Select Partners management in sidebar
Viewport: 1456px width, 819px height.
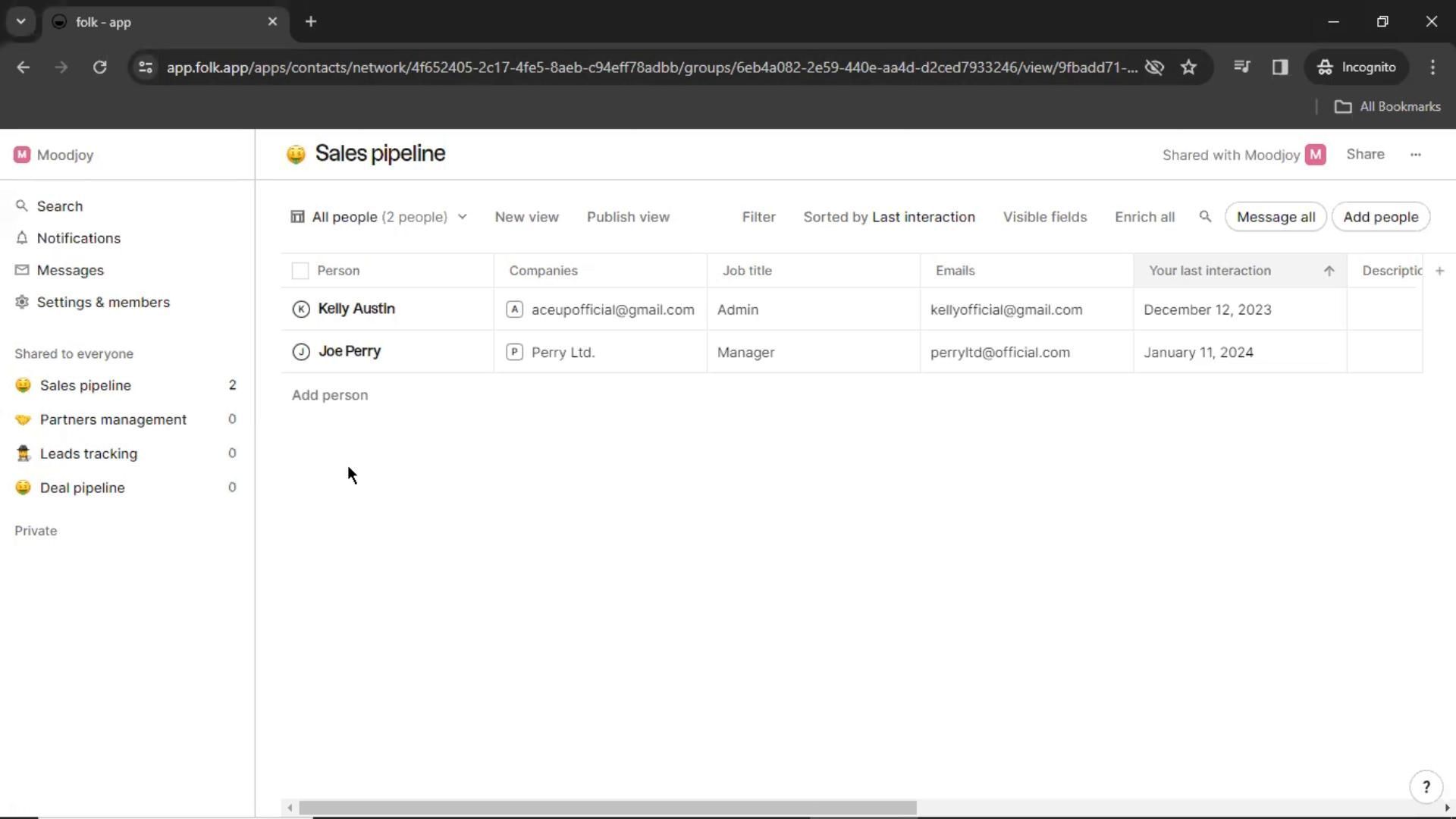113,419
